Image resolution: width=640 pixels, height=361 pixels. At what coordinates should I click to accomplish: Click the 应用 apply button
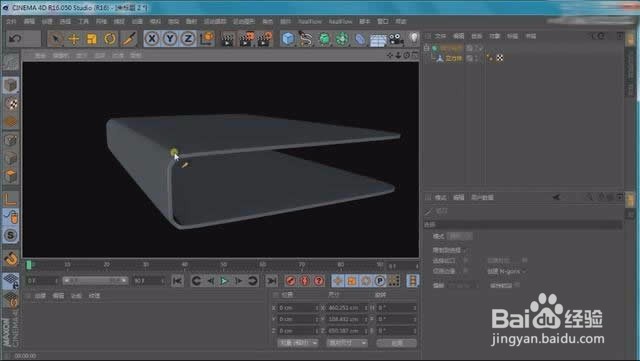click(397, 343)
